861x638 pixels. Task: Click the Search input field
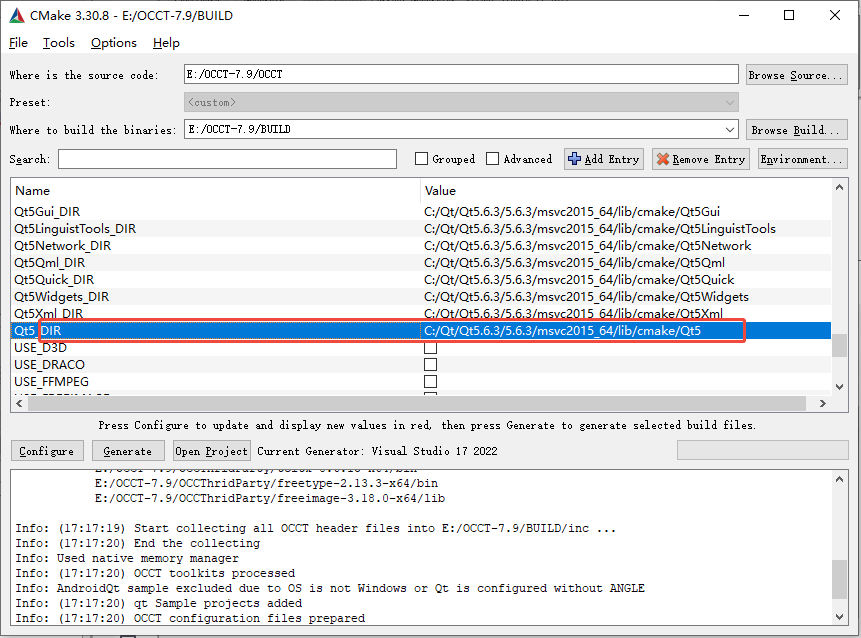(227, 159)
